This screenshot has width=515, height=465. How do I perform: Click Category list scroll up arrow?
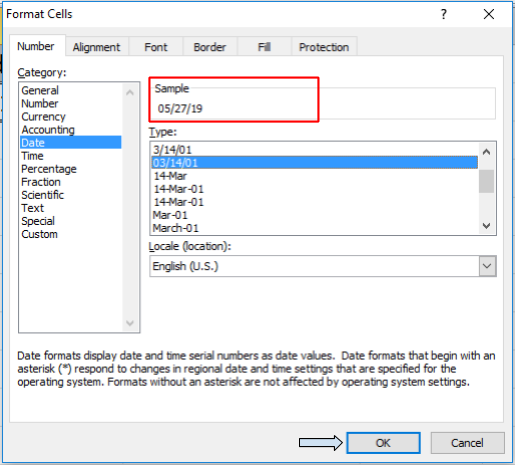point(130,92)
